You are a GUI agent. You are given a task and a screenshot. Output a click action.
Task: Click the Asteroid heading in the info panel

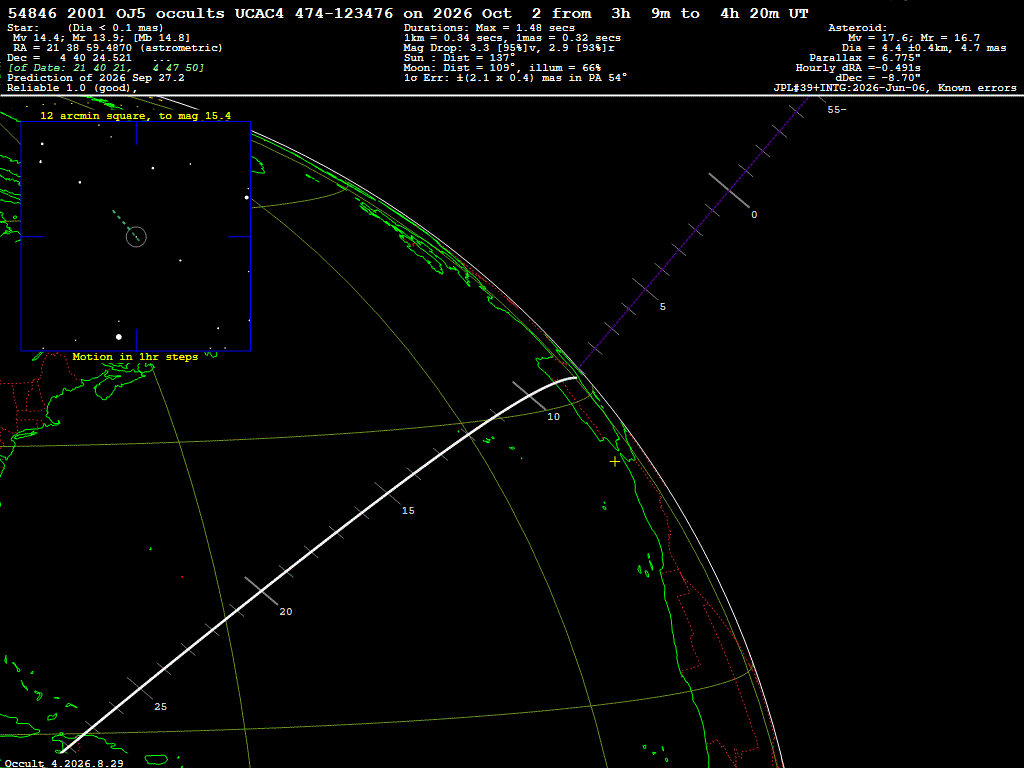coord(857,28)
